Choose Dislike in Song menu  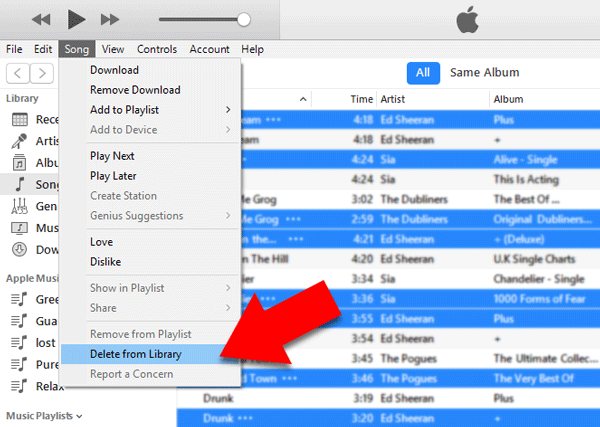point(150,262)
